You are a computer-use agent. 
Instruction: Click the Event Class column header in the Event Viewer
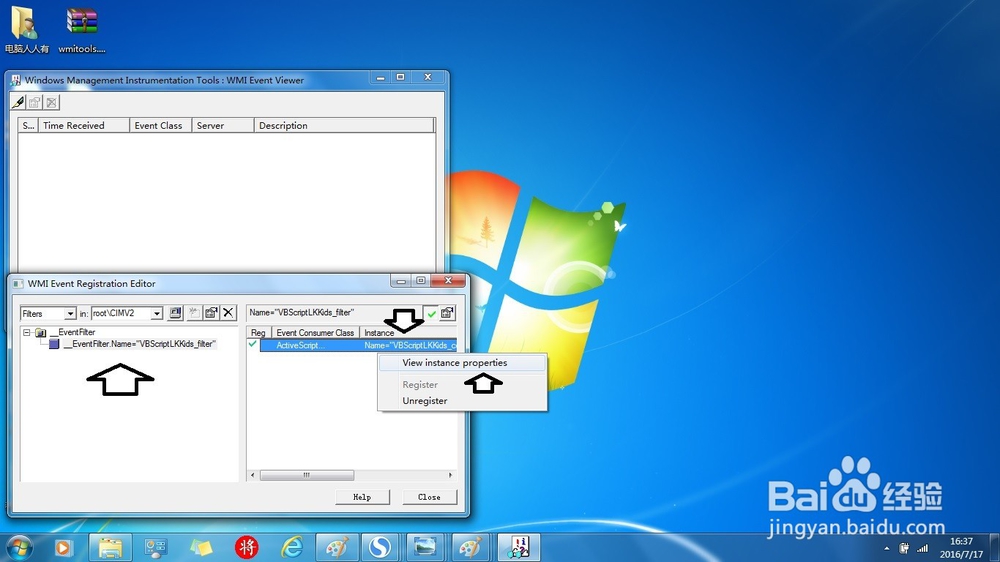pos(161,126)
